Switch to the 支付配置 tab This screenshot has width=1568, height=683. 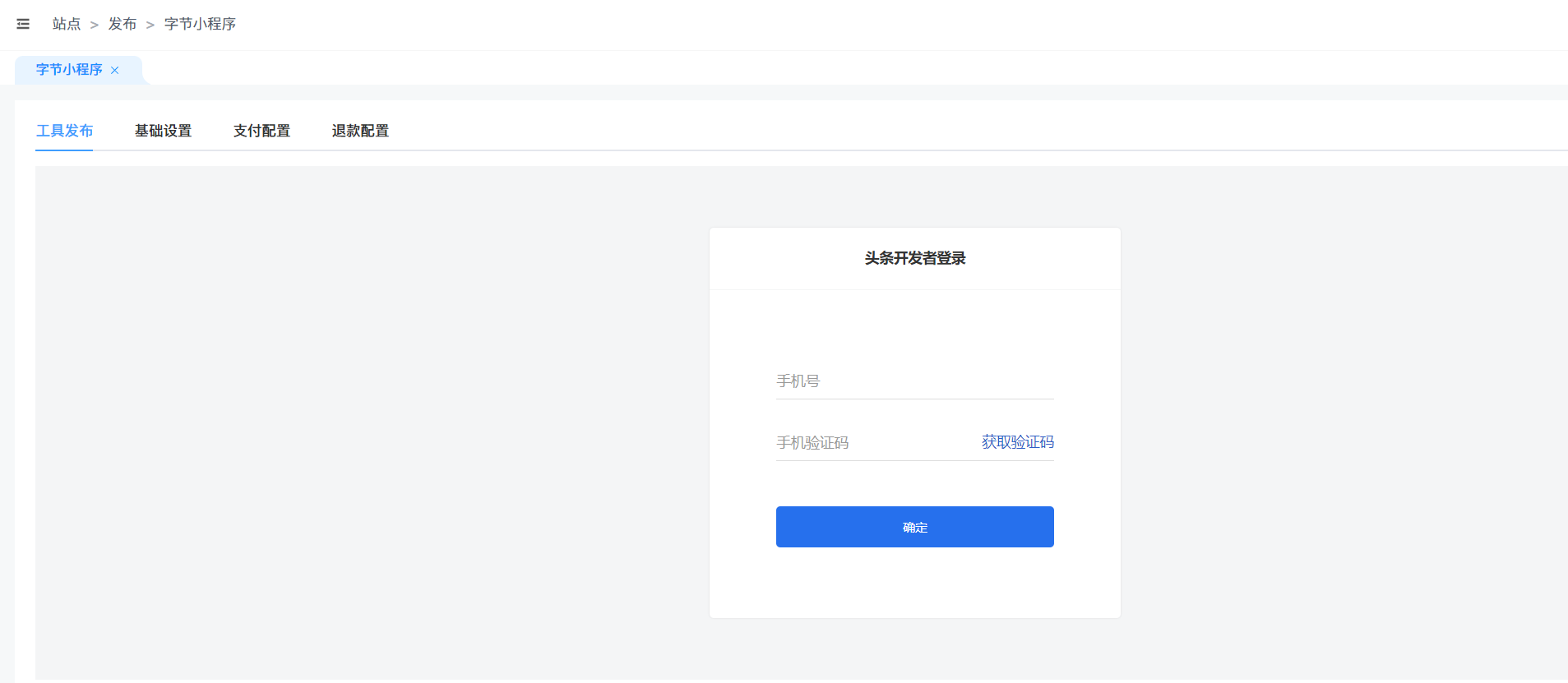pos(261,131)
